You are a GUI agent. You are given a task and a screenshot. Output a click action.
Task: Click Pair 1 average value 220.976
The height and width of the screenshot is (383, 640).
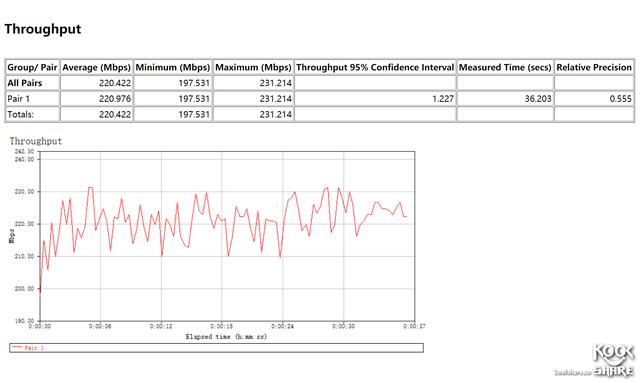coord(115,98)
